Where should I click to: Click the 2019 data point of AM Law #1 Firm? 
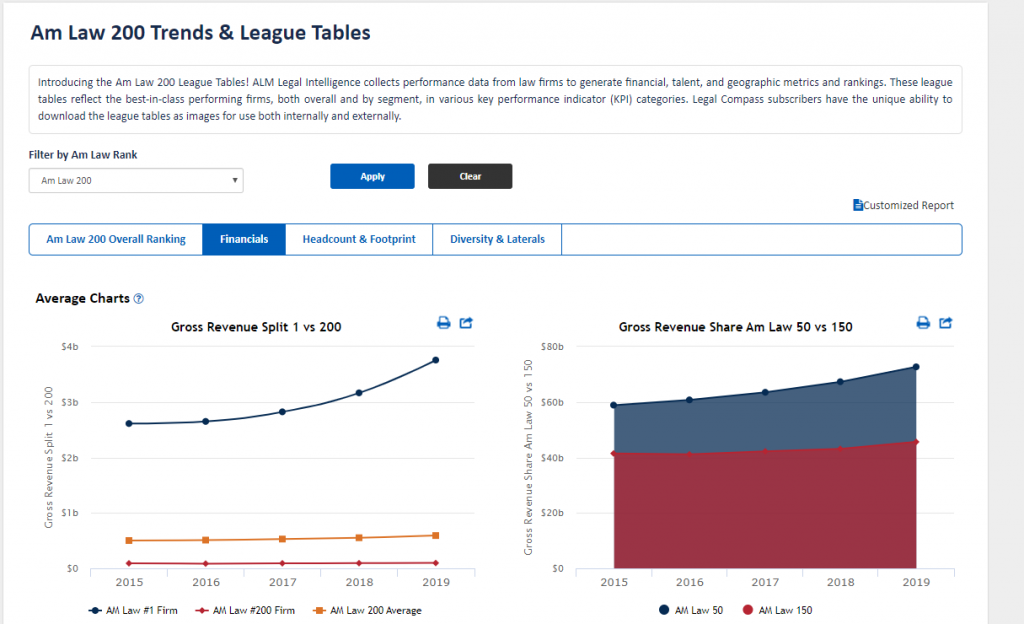pos(436,360)
